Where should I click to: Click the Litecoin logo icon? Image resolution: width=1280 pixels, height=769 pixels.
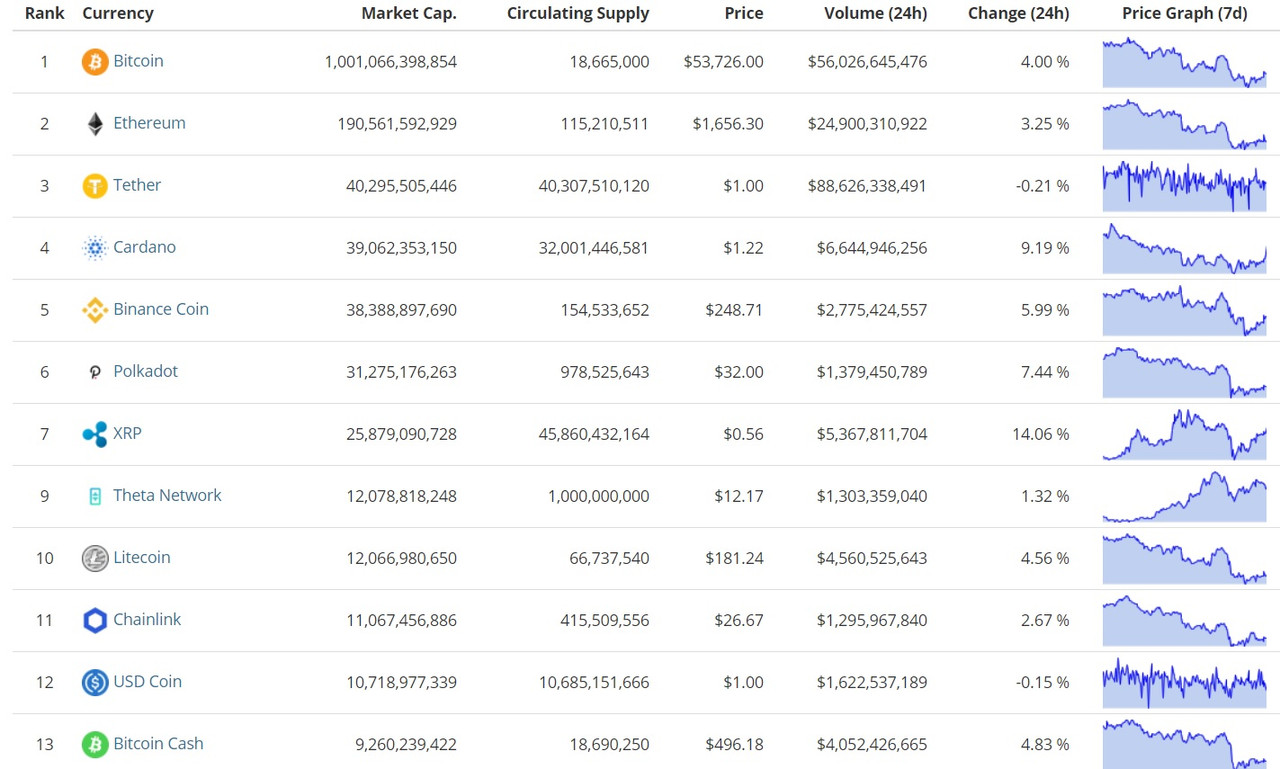(x=95, y=558)
